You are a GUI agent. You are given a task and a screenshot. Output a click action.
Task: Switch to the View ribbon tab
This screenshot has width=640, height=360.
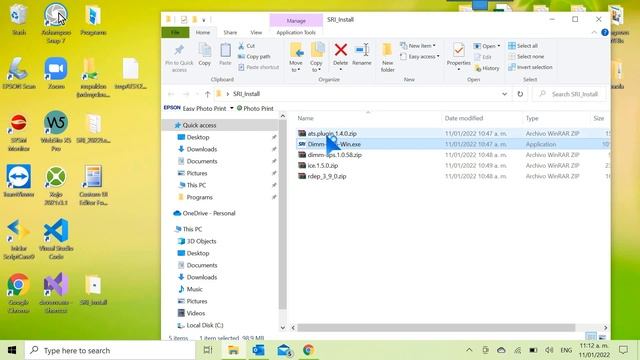256,32
